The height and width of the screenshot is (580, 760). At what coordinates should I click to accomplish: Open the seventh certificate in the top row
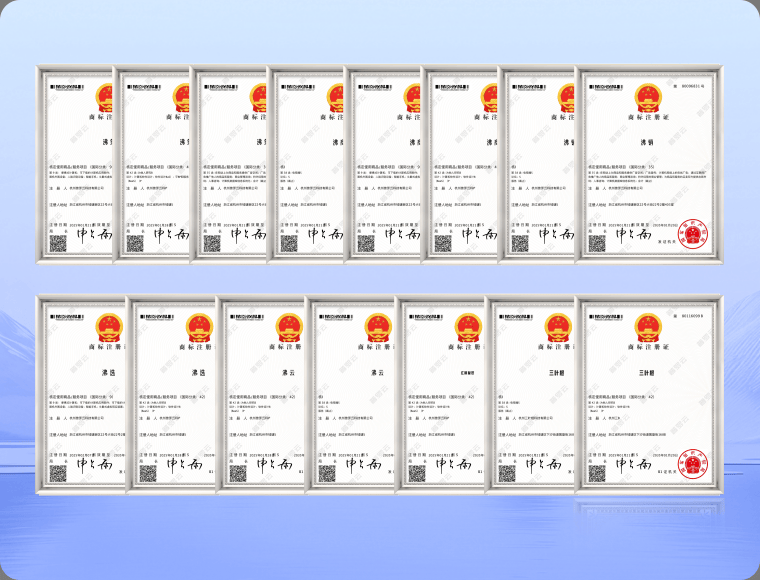point(536,165)
